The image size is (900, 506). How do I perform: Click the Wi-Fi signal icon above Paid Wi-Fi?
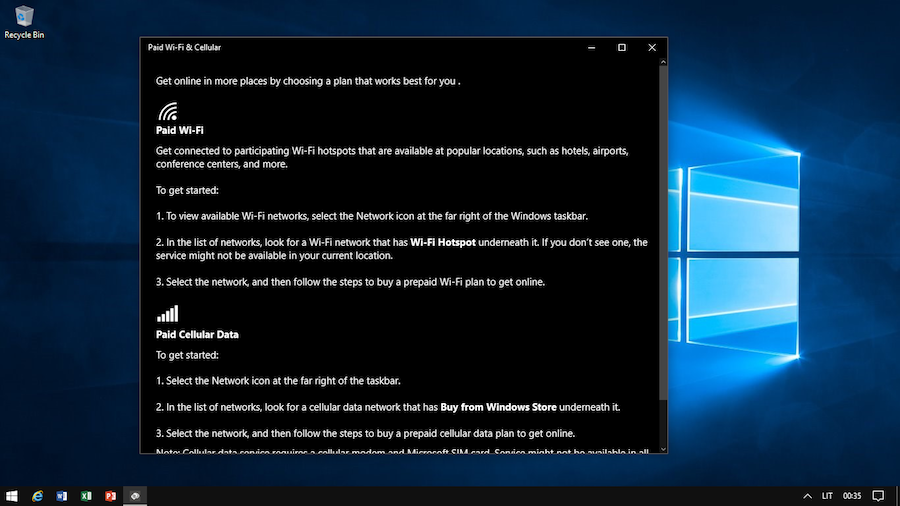pyautogui.click(x=167, y=111)
